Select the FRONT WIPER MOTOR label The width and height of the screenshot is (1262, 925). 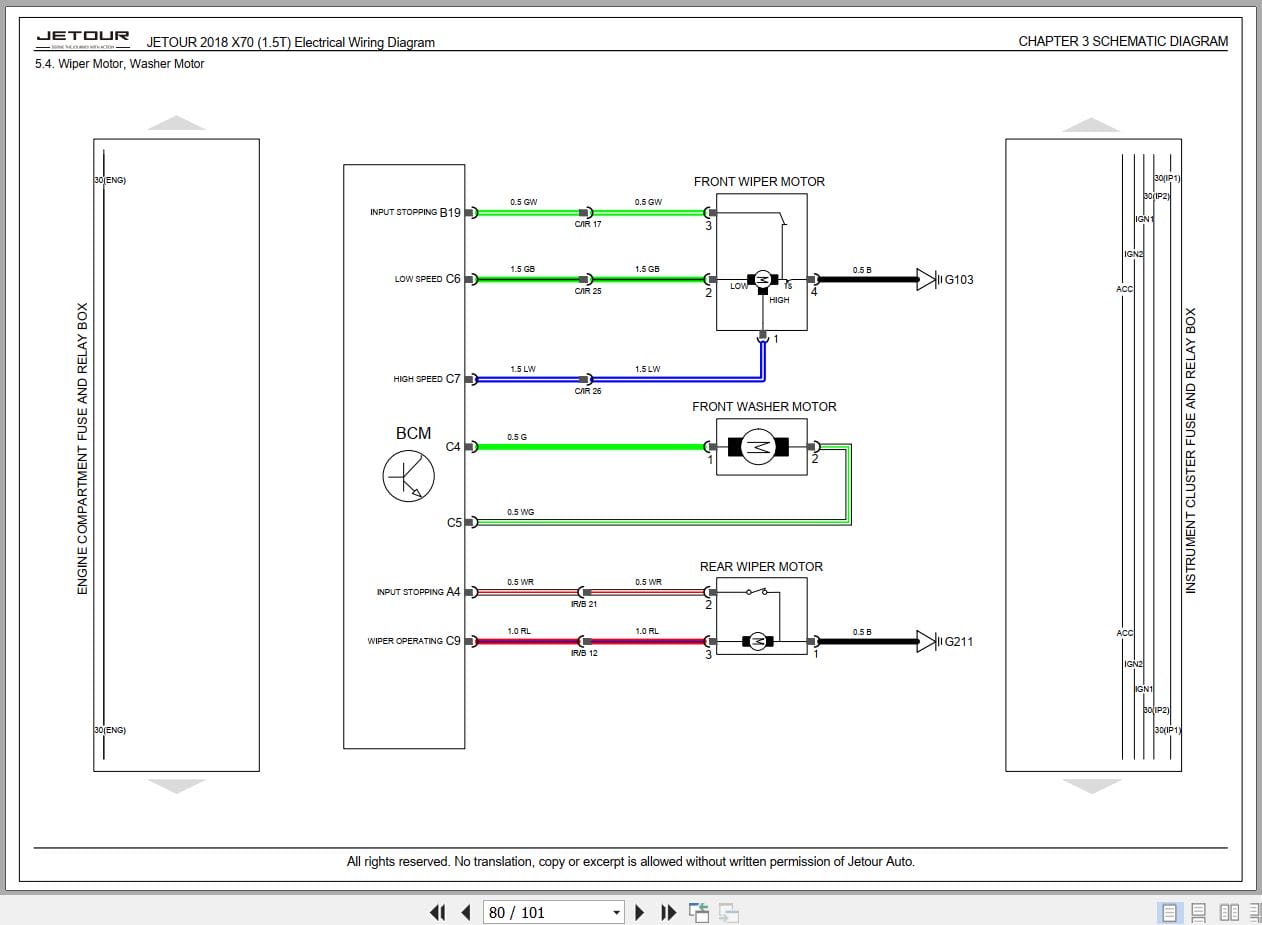pyautogui.click(x=759, y=181)
